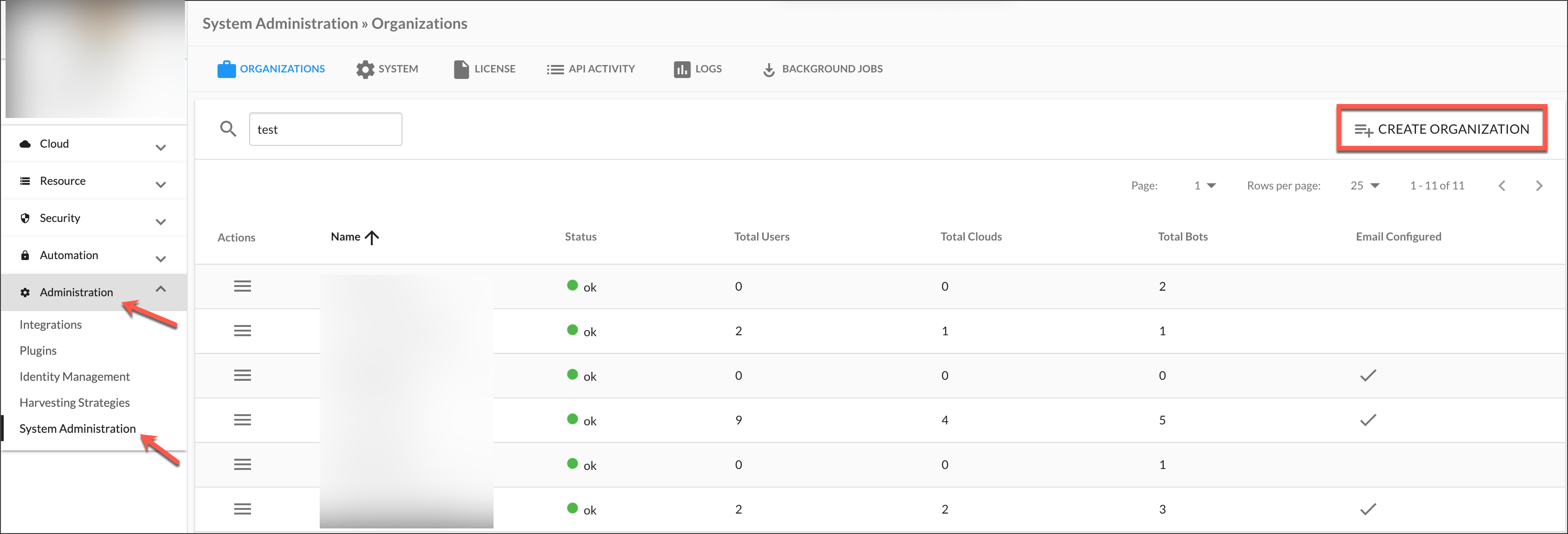Click the System gear icon tab
Screen dimensions: 1568x534
click(365, 69)
